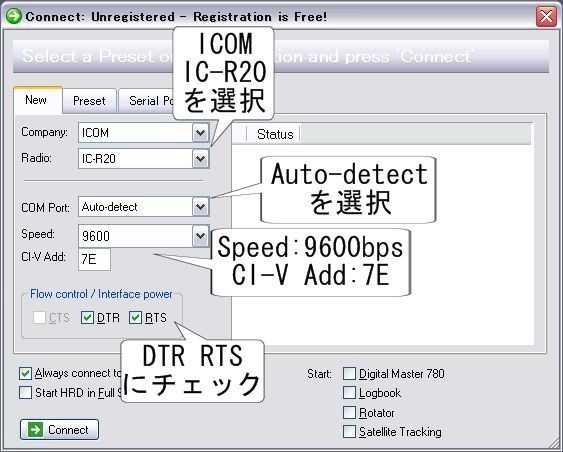This screenshot has height=452, width=563.
Task: Click the green arrow icon in title bar
Action: pos(14,16)
